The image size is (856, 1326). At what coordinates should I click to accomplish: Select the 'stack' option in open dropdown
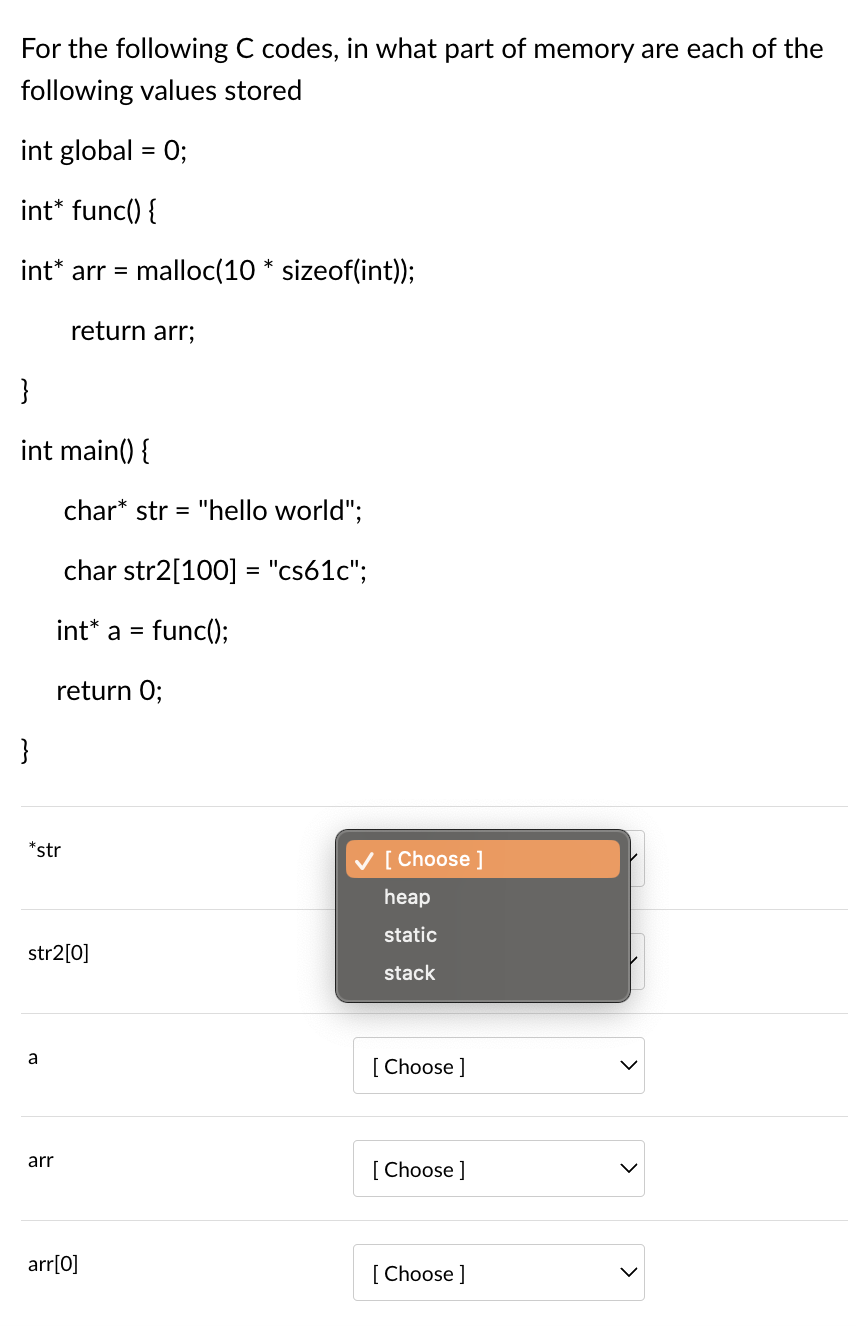point(483,973)
